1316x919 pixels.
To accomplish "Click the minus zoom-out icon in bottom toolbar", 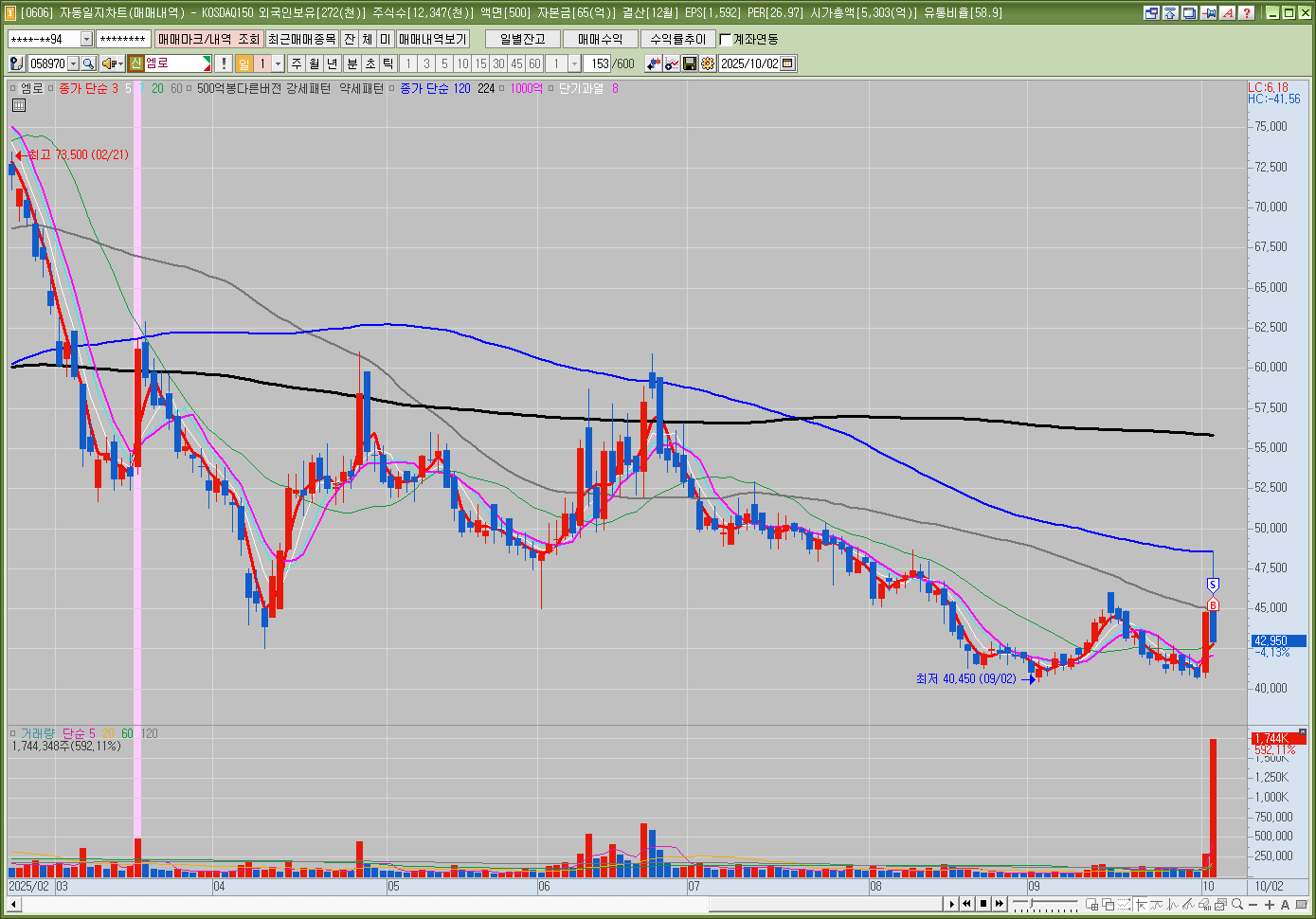I will pyautogui.click(x=1253, y=904).
